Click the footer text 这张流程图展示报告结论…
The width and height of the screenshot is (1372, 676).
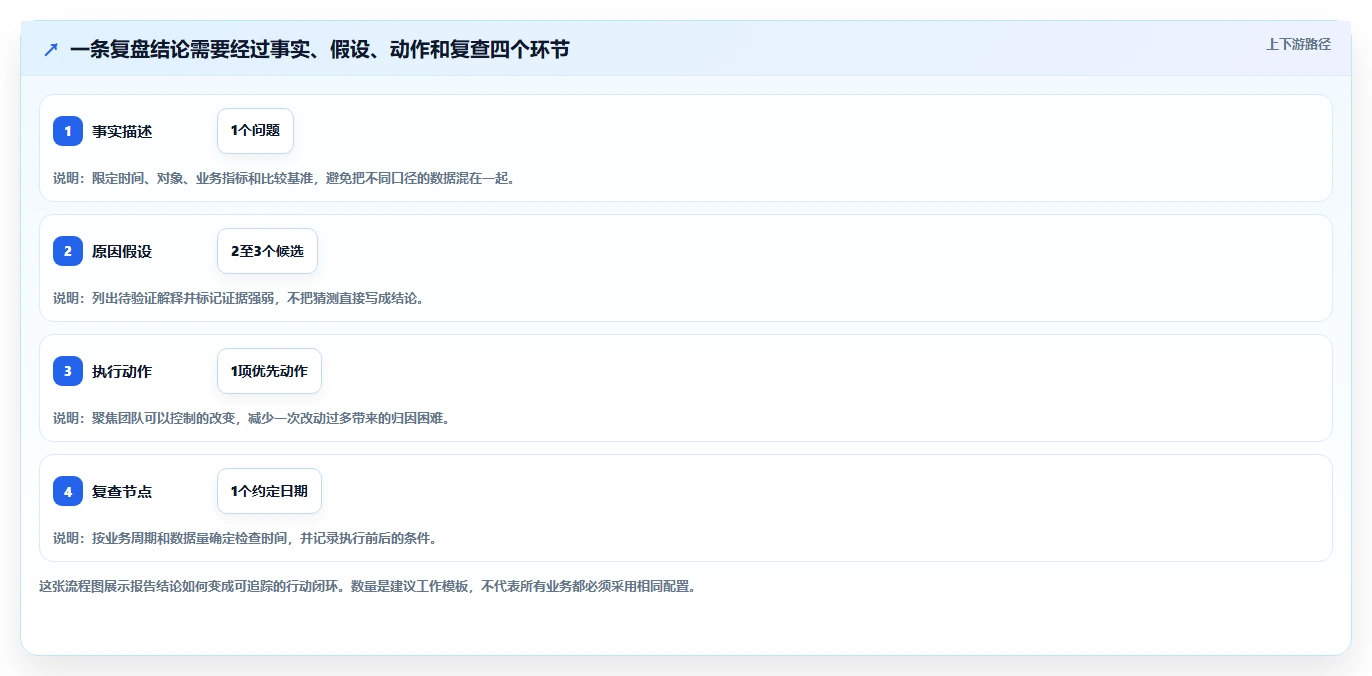tap(367, 586)
